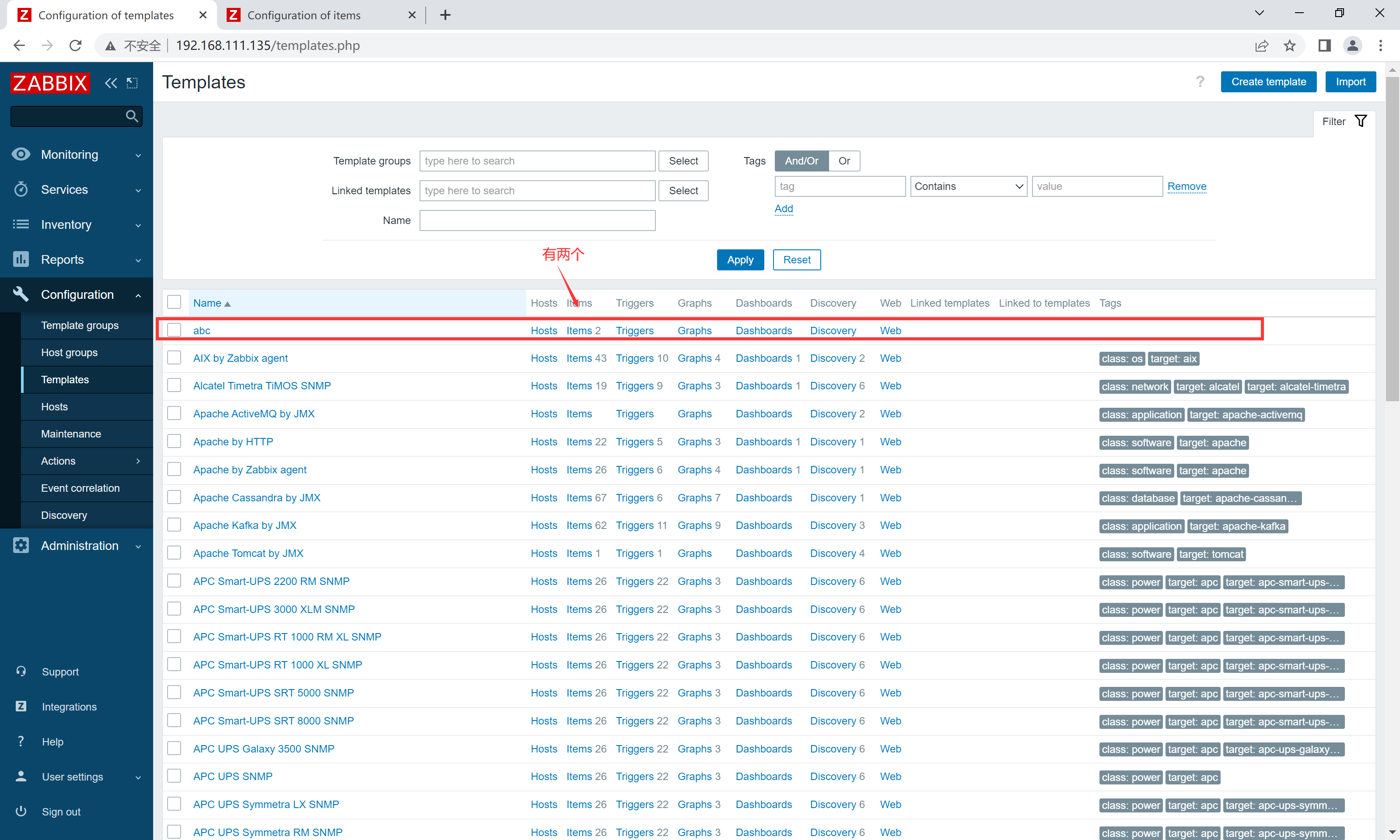1400x840 pixels.
Task: Select the Alcatel Timetra TiMOS SNMP checkbox
Action: 174,385
